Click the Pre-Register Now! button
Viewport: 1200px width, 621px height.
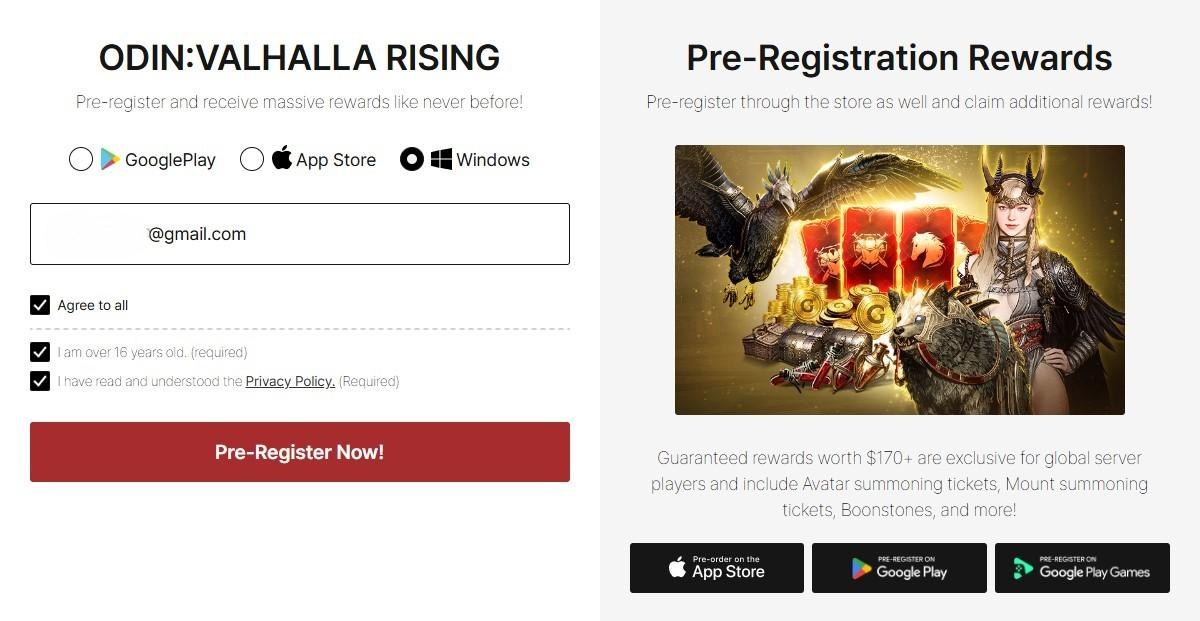tap(300, 452)
